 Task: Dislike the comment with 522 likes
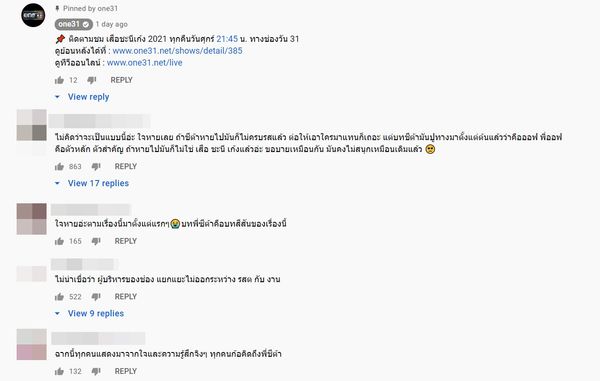pos(96,297)
